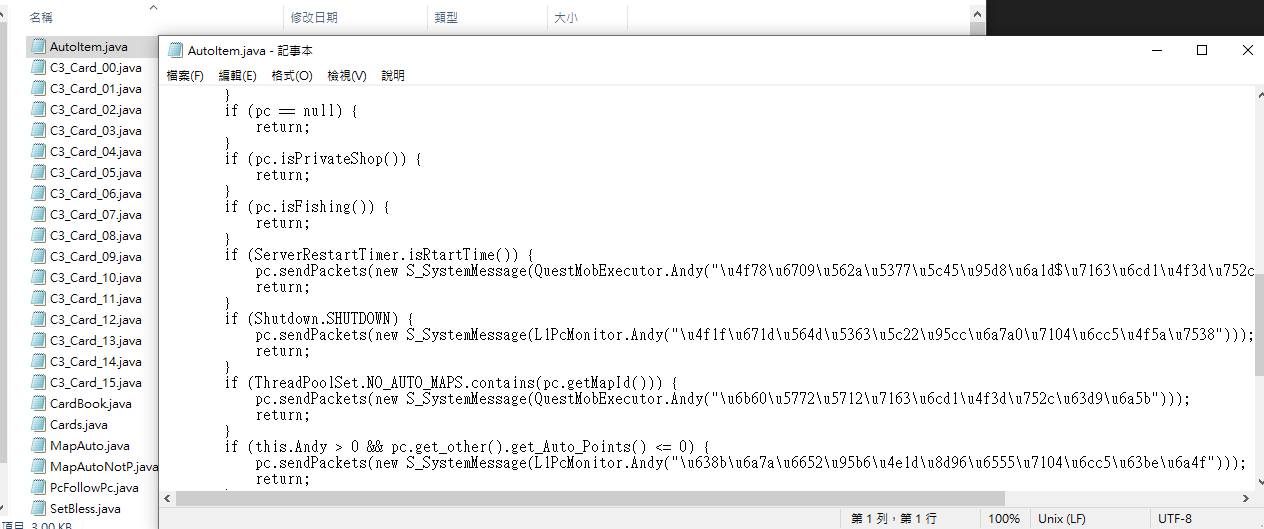Click the C3_Card_06.java file icon

[38, 193]
